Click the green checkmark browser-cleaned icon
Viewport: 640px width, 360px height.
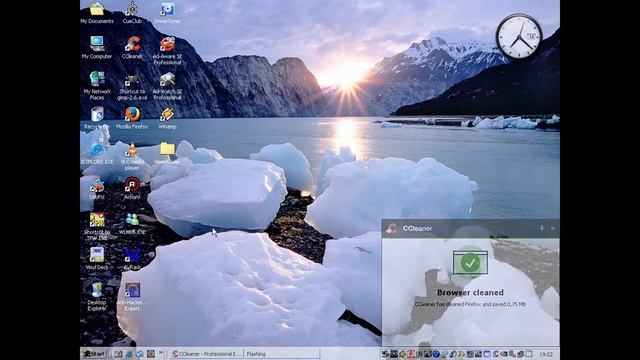pos(470,262)
